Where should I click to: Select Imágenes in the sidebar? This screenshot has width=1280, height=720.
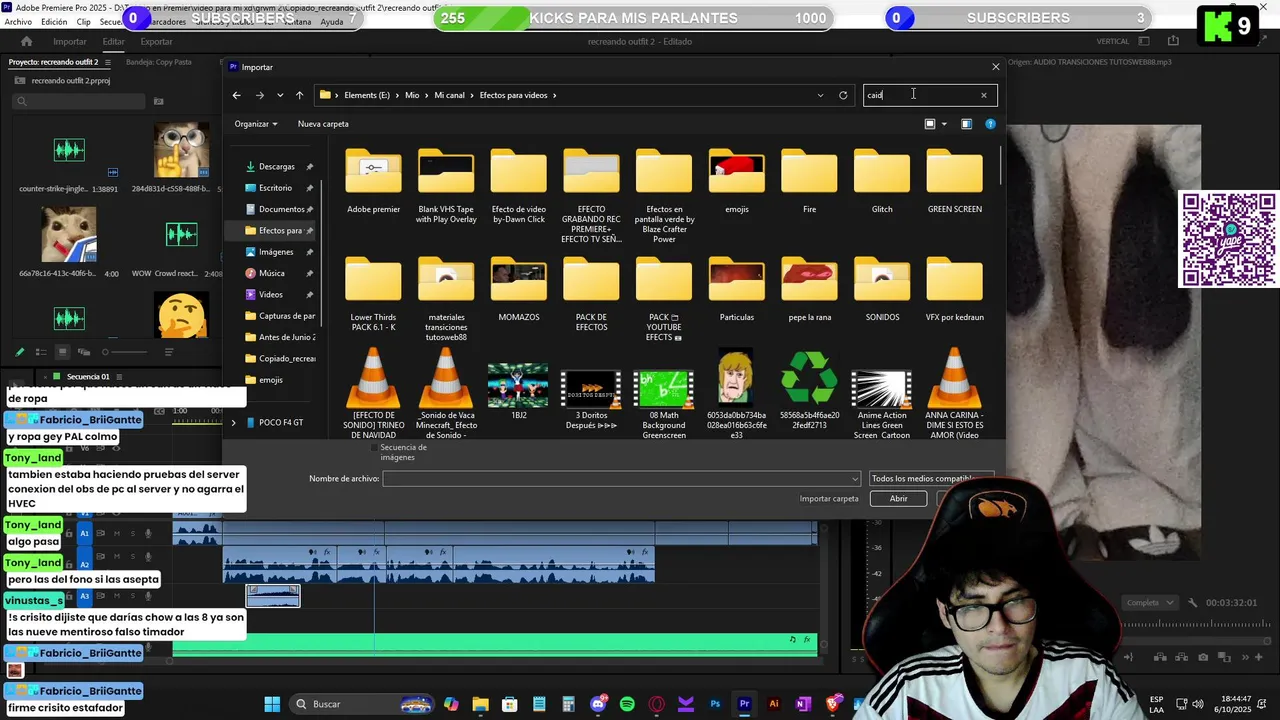276,252
